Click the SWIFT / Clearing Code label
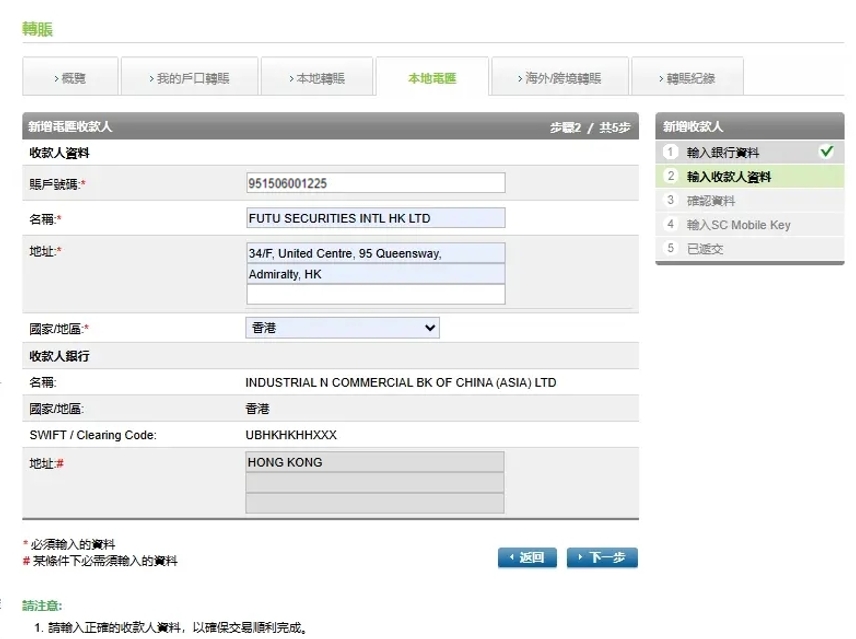This screenshot has width=856, height=639. (93, 435)
